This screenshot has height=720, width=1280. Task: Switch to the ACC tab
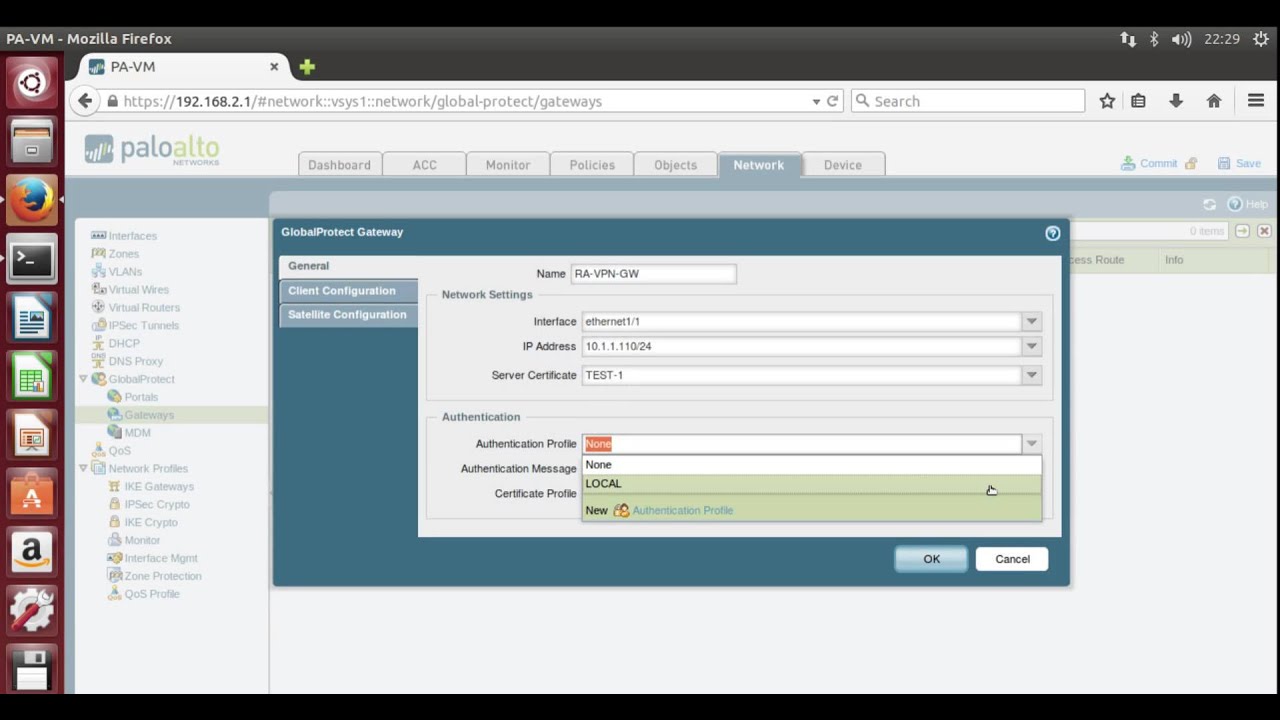425,165
